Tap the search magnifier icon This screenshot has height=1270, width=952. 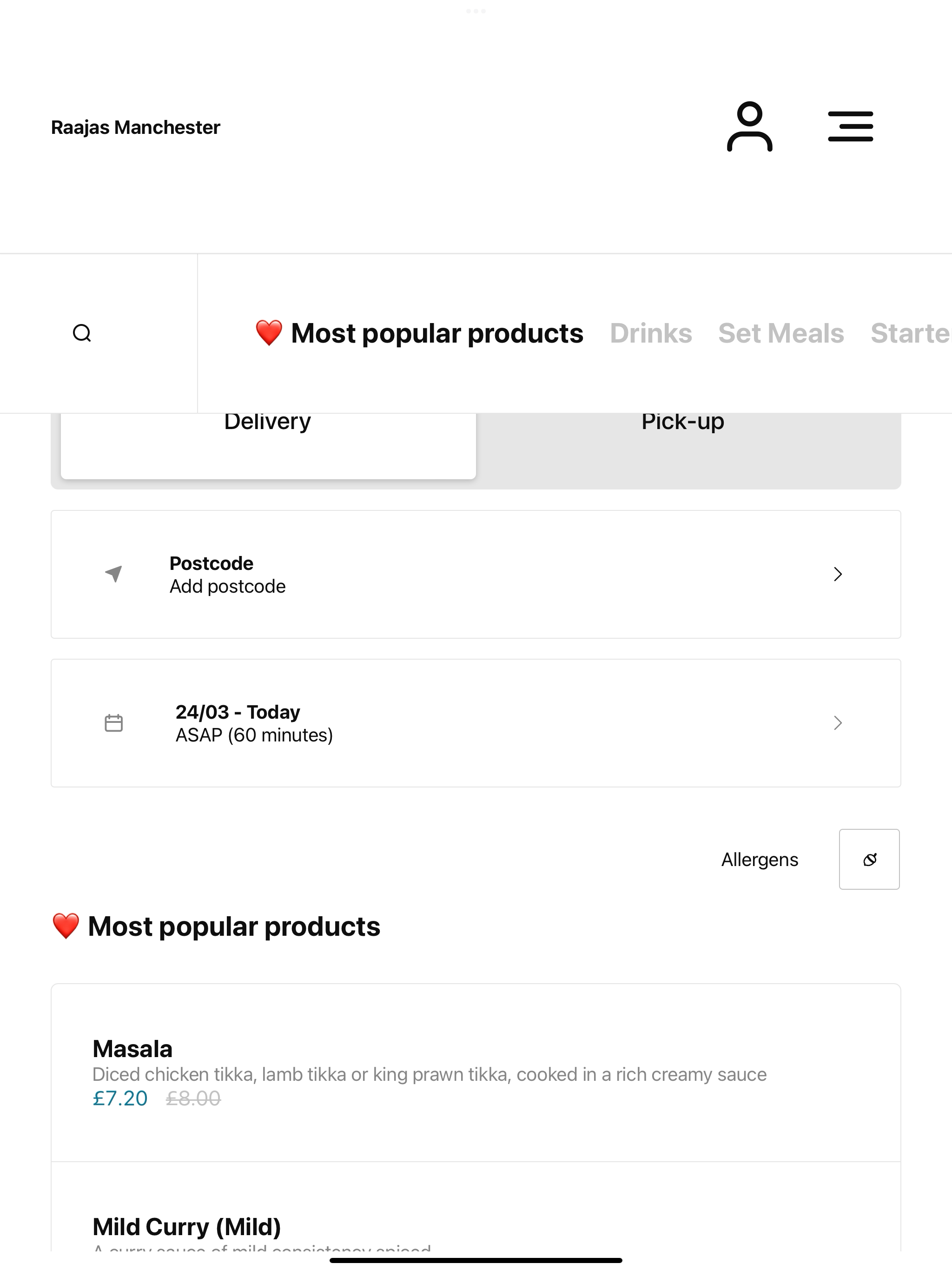pos(82,333)
